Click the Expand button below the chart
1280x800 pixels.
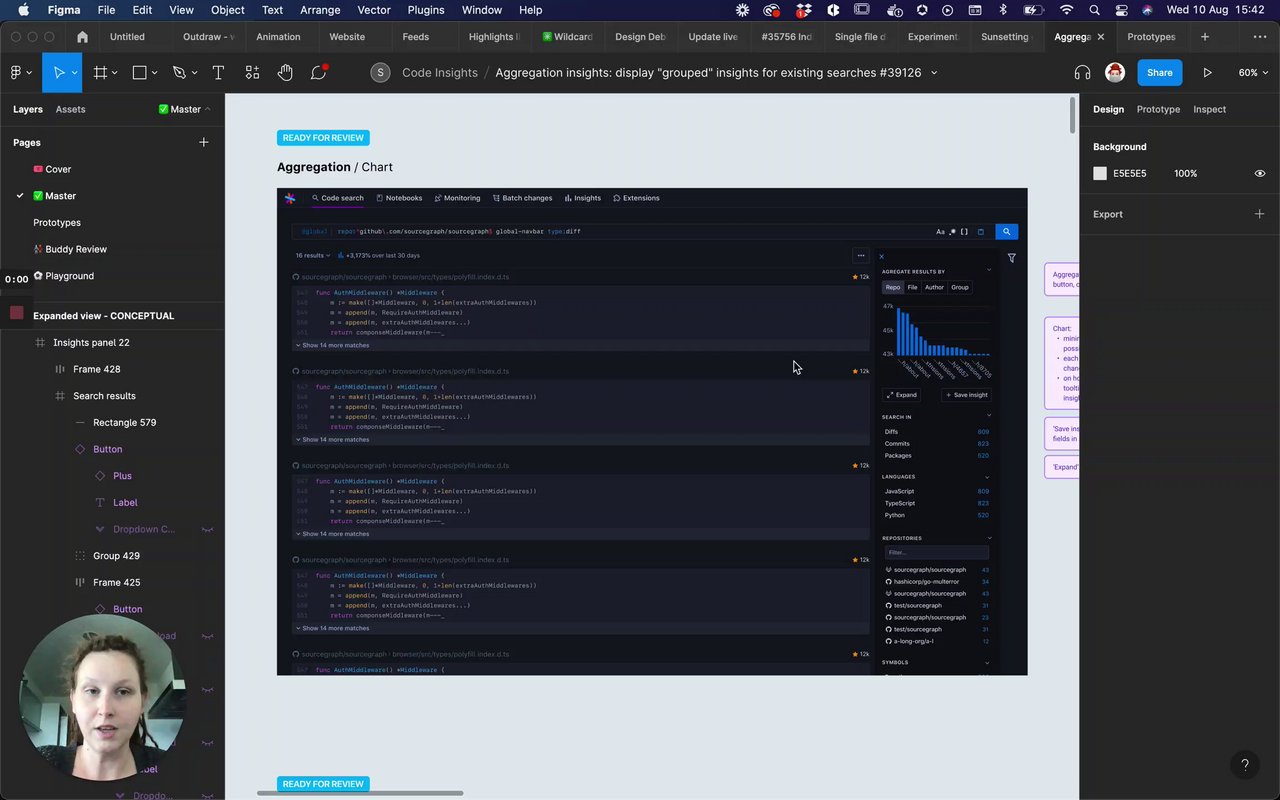click(x=901, y=395)
